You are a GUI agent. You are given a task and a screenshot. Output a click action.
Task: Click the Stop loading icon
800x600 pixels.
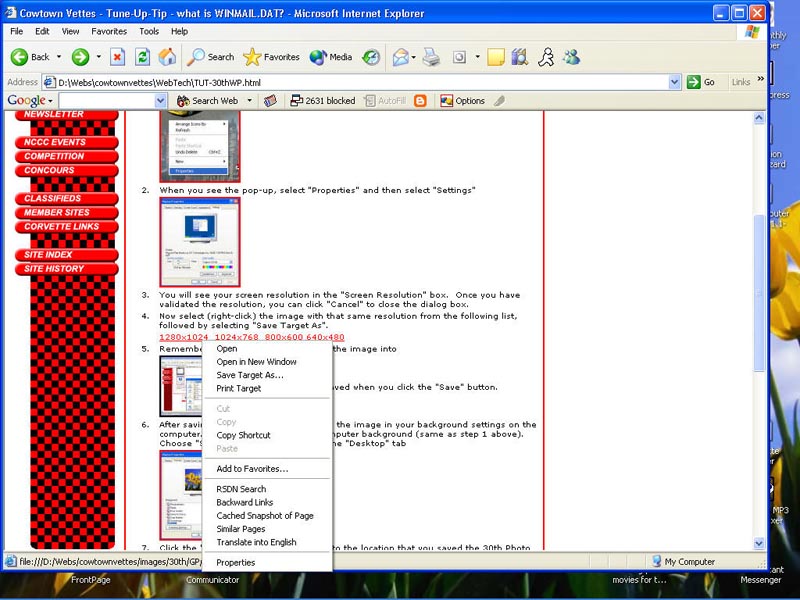[x=118, y=57]
